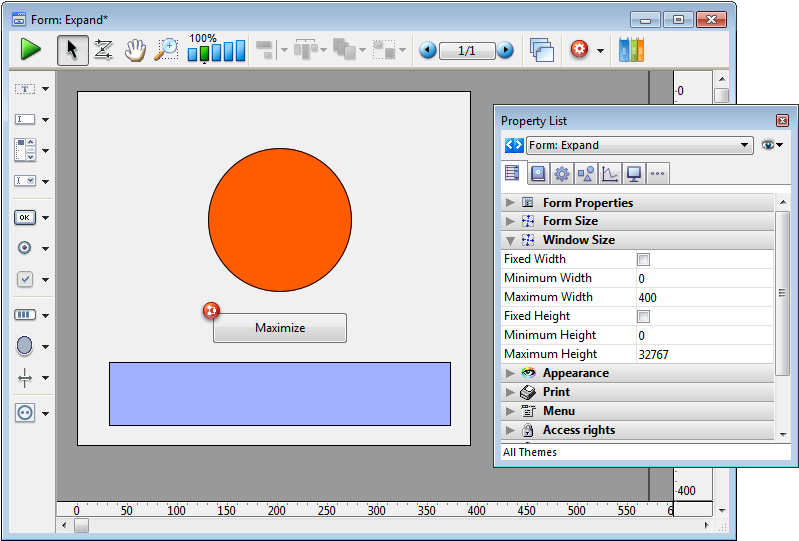799x541 pixels.
Task: Switch to the monitor tab in Property List
Action: coord(633,174)
